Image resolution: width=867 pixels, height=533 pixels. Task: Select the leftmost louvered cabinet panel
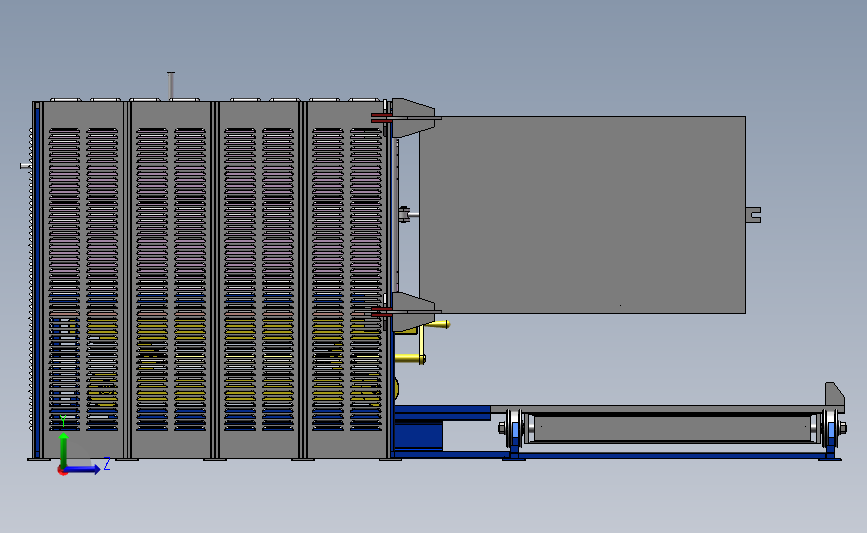pyautogui.click(x=83, y=279)
